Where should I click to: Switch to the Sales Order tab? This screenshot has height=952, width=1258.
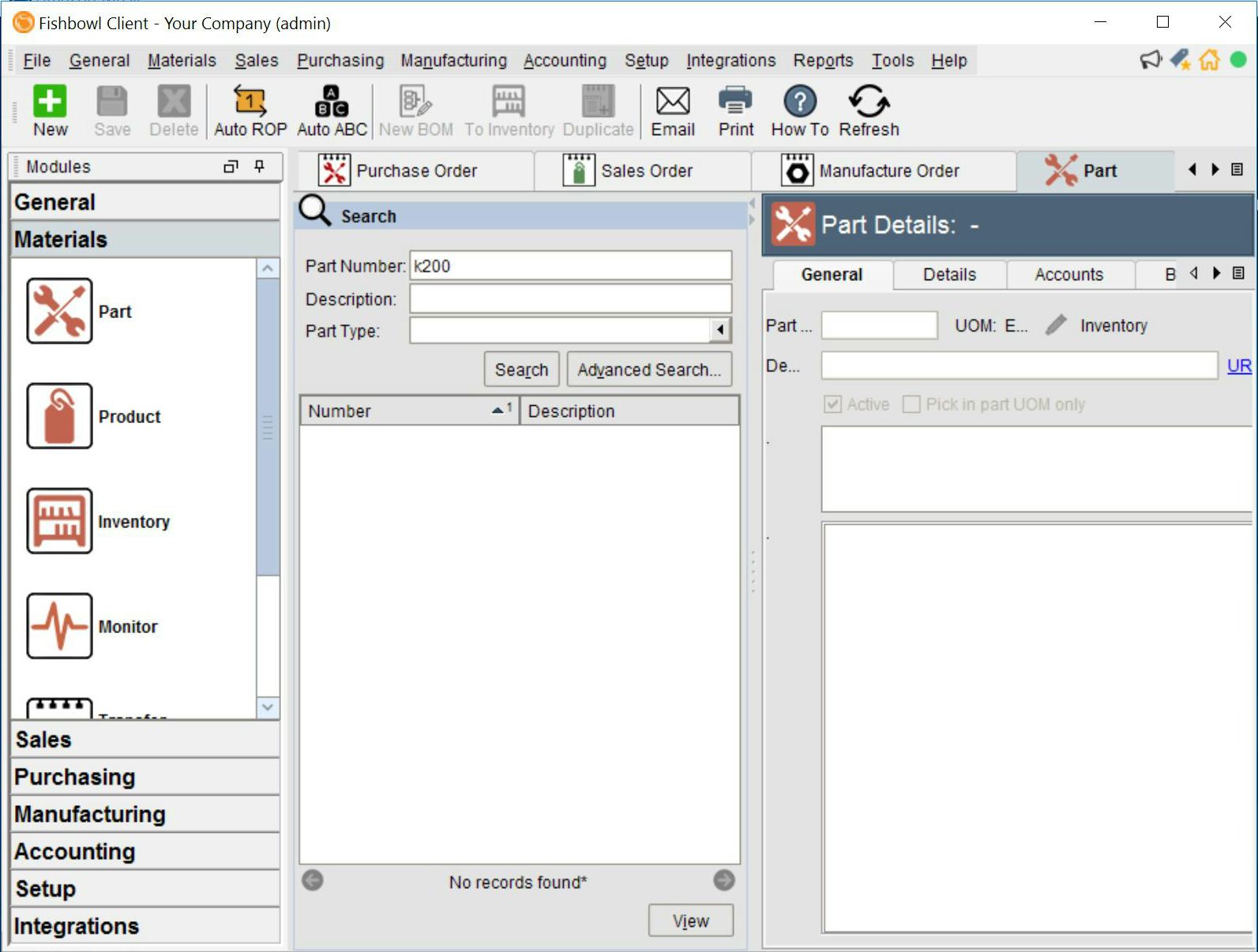point(642,171)
